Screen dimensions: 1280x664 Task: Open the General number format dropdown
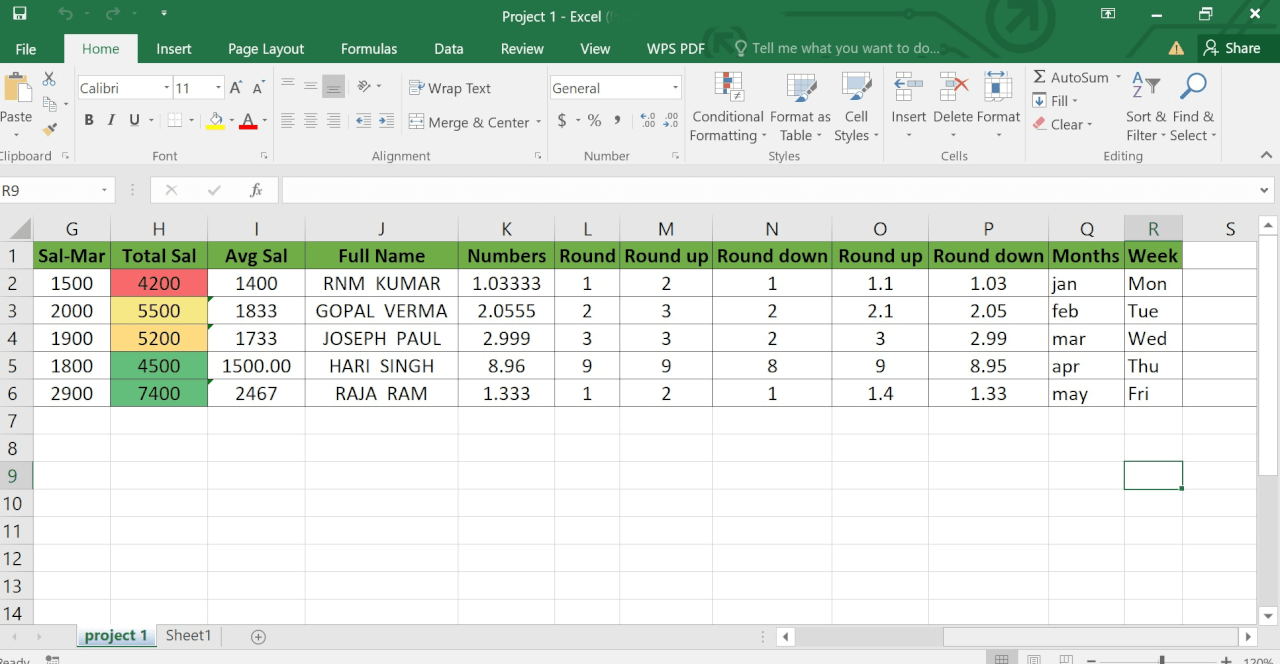tap(675, 88)
